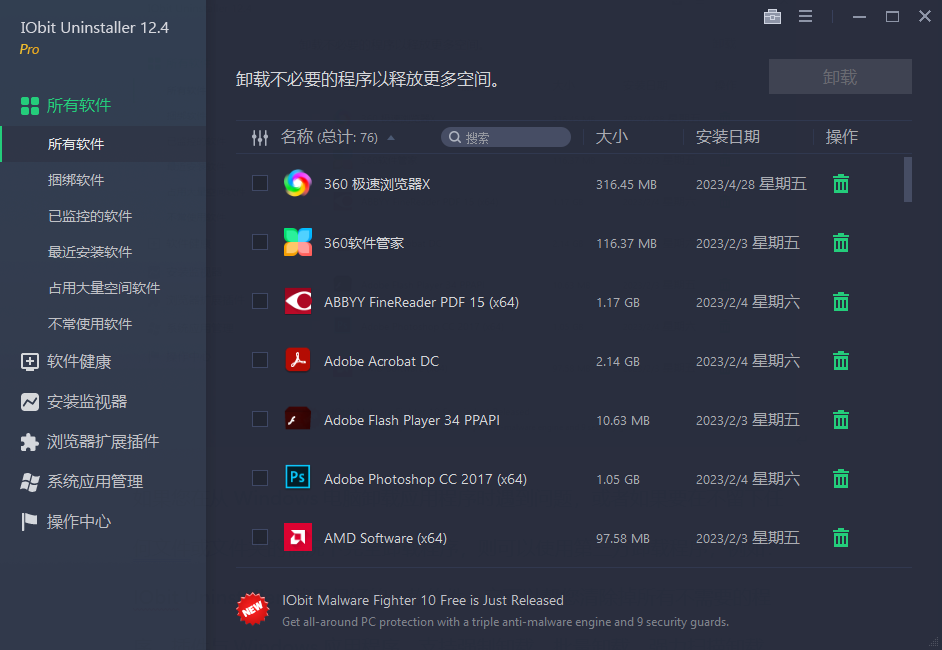Check the Adobe Acrobat DC checkbox
The width and height of the screenshot is (942, 650).
click(260, 360)
